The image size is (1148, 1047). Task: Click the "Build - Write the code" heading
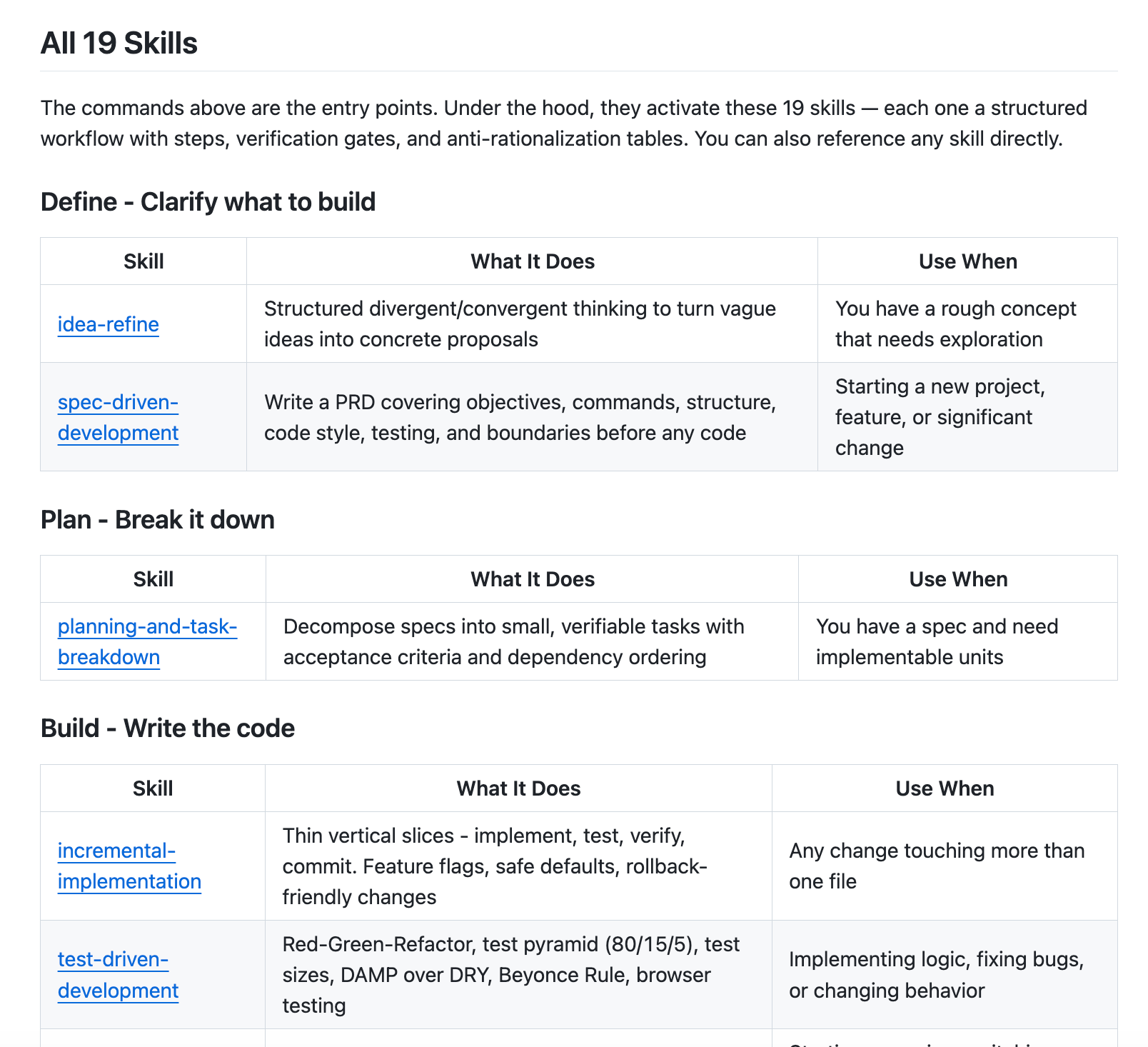tap(168, 728)
